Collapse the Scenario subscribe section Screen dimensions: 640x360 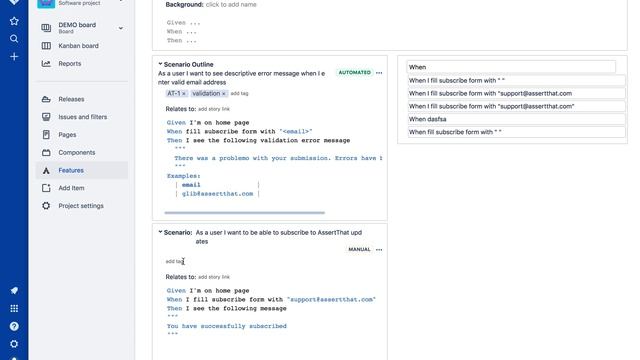coord(160,232)
